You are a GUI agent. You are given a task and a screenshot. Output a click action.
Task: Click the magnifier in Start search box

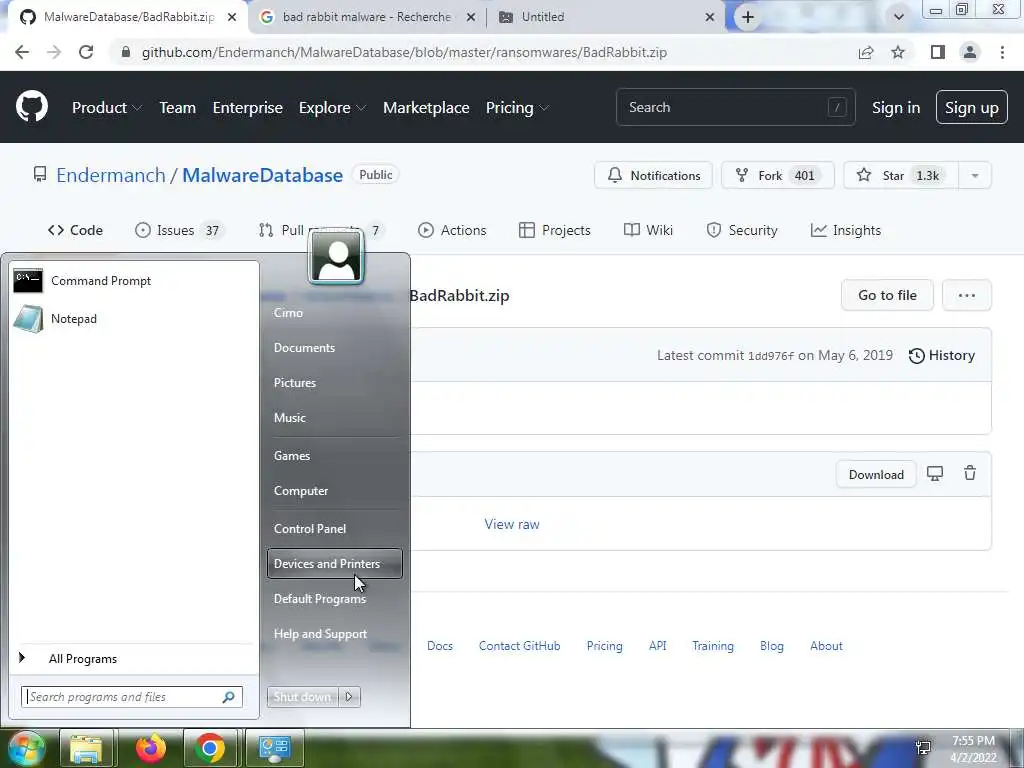click(x=229, y=697)
